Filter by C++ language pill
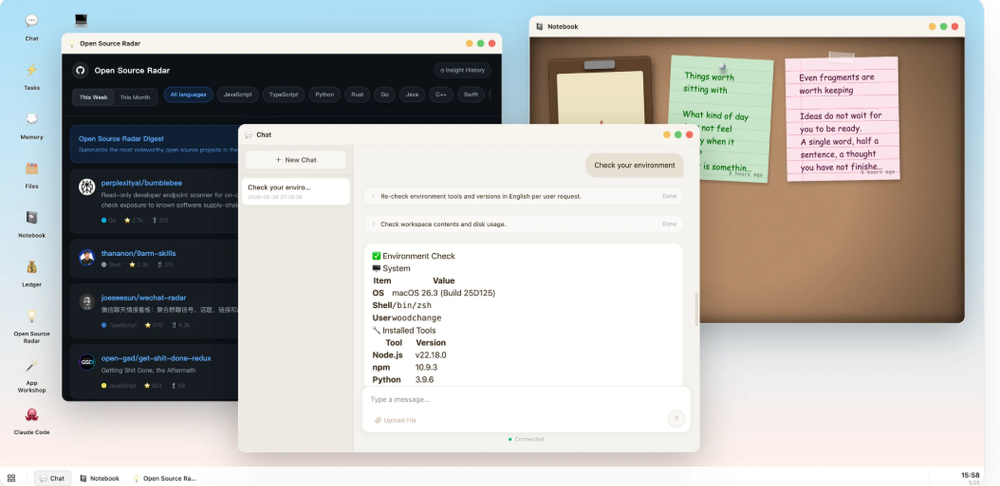 tap(441, 94)
